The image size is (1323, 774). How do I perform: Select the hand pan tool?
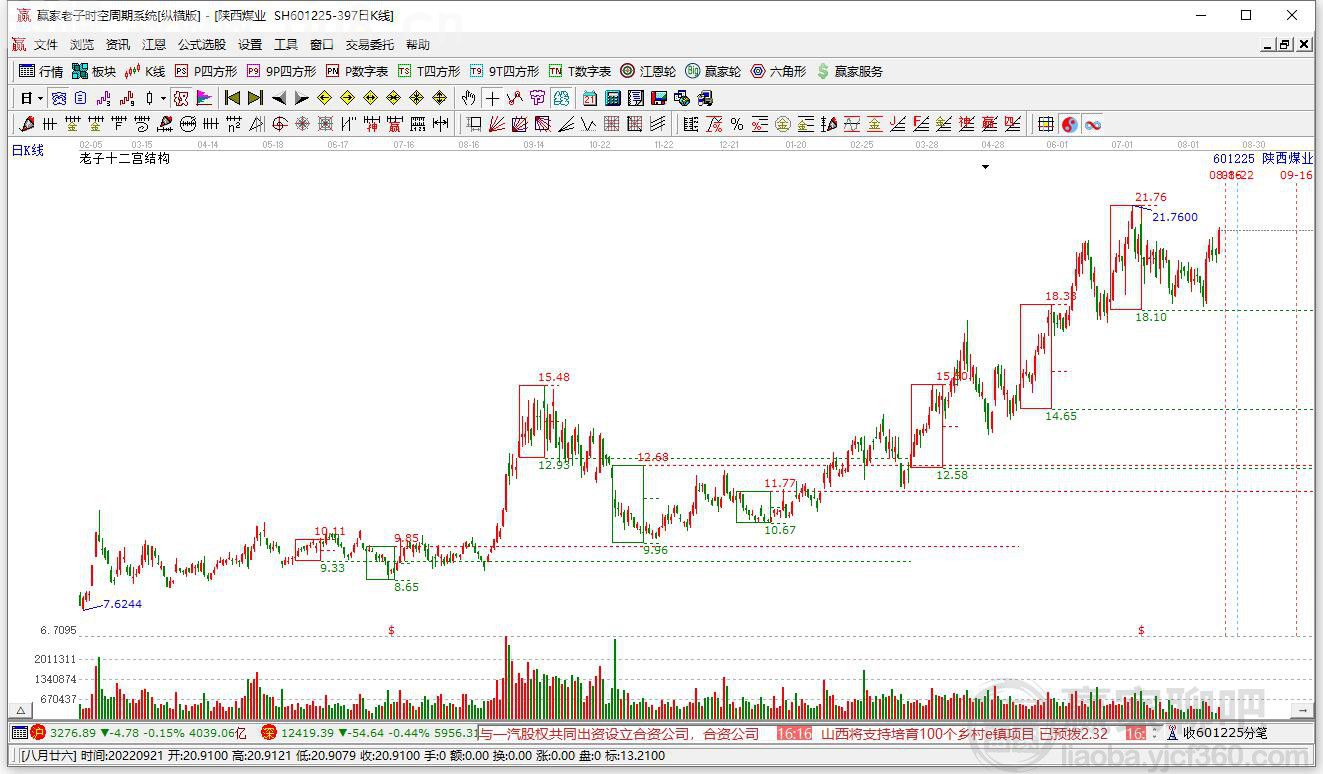[468, 98]
